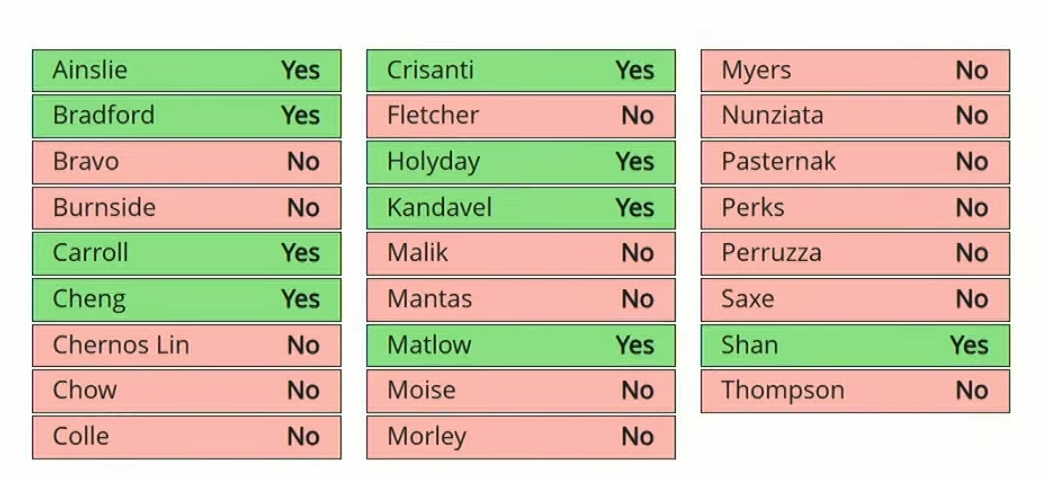The image size is (1045, 479).
Task: Click Carroll's green vote row
Action: pos(186,253)
